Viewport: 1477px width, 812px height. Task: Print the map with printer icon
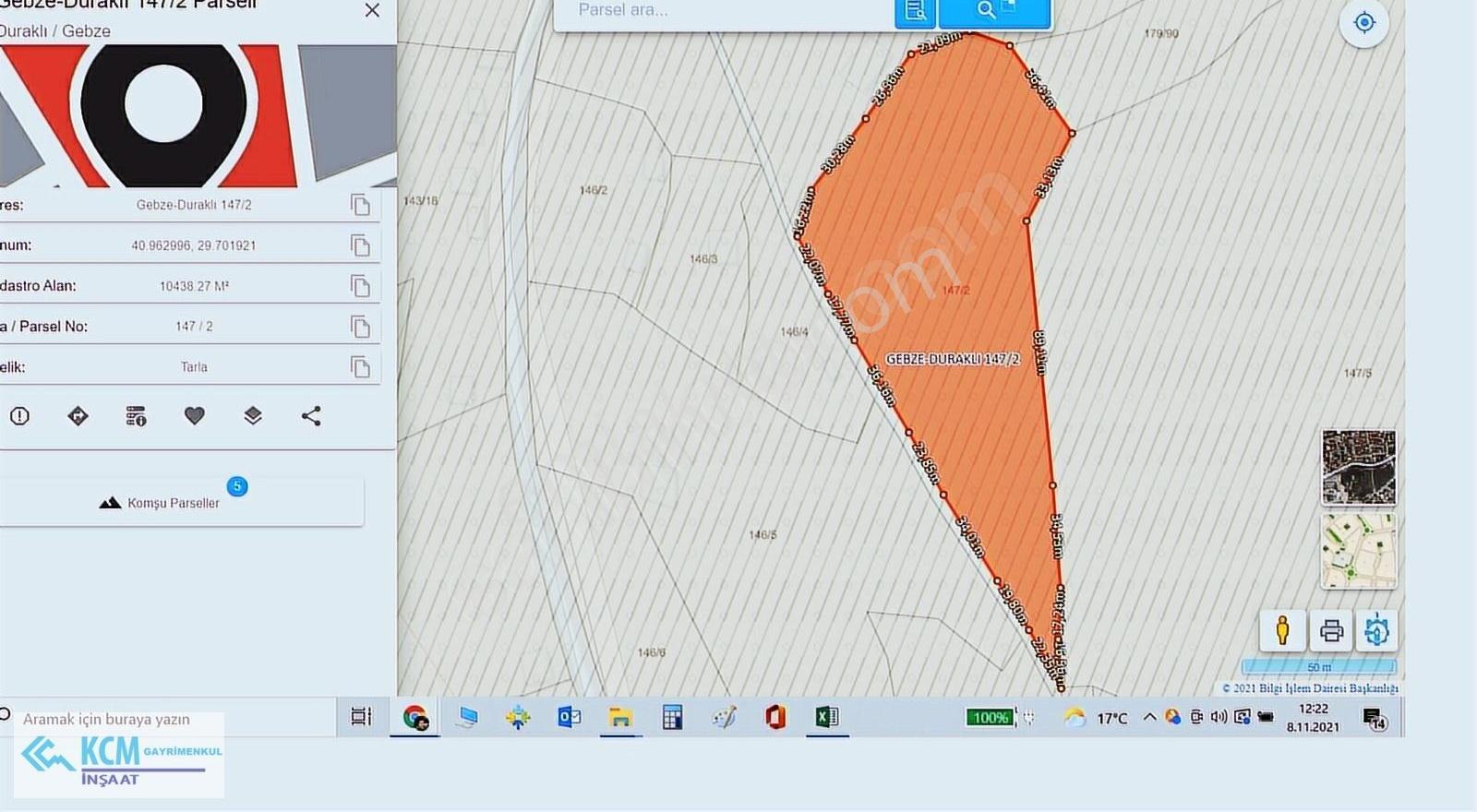pyautogui.click(x=1331, y=631)
